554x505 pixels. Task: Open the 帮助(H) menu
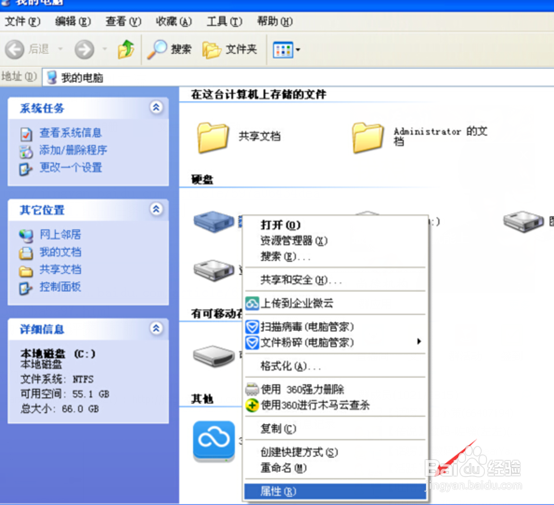[275, 22]
